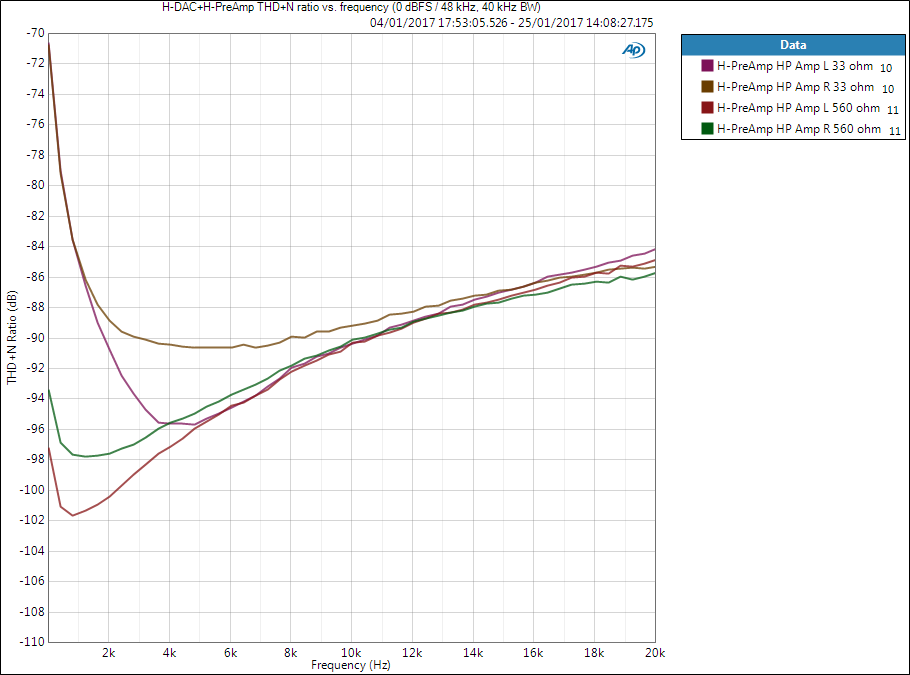The width and height of the screenshot is (910, 675).
Task: Click the number 11 beside HP Amp R 560 ohm
Action: (x=895, y=131)
